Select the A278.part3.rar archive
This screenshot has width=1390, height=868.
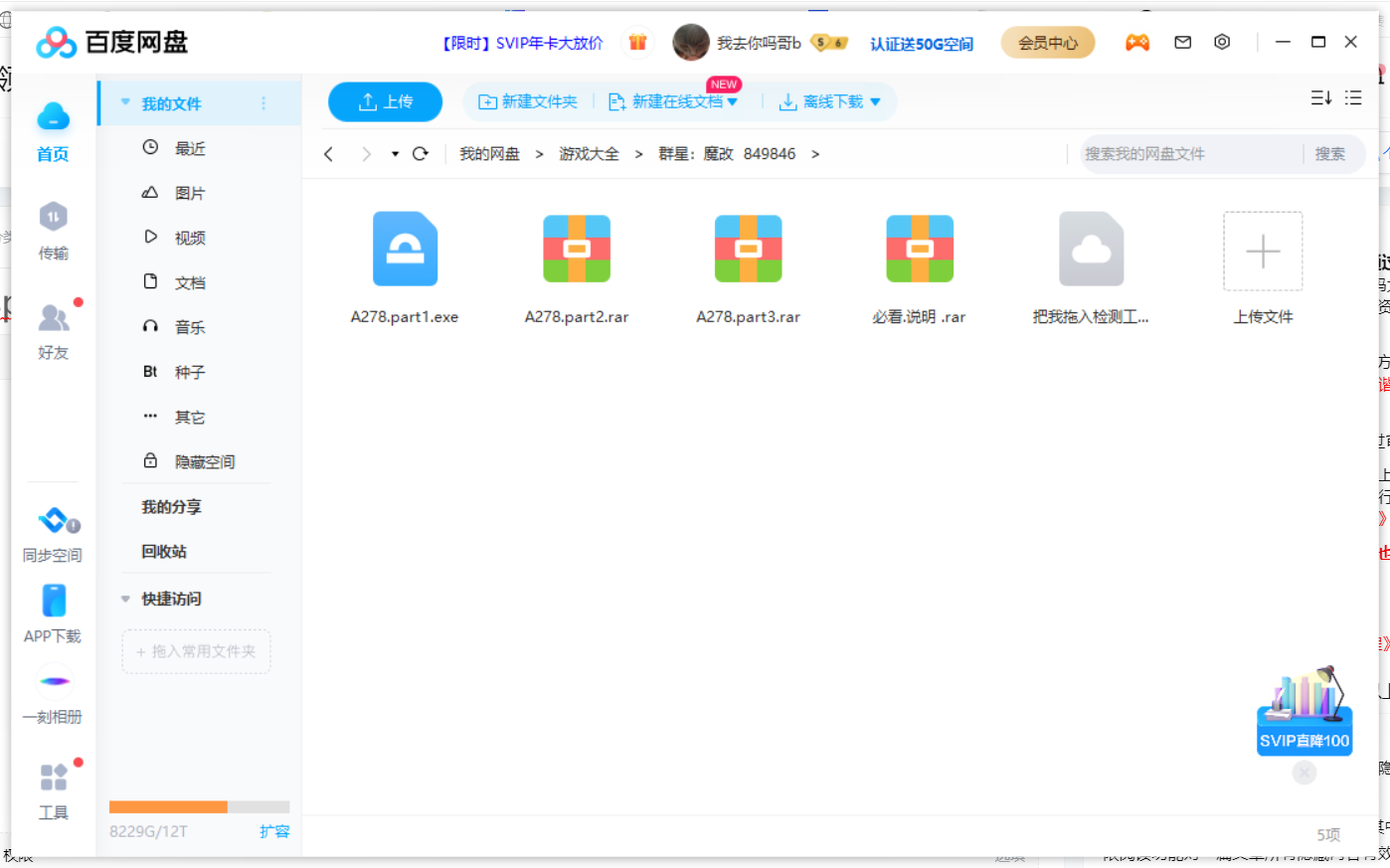point(748,268)
